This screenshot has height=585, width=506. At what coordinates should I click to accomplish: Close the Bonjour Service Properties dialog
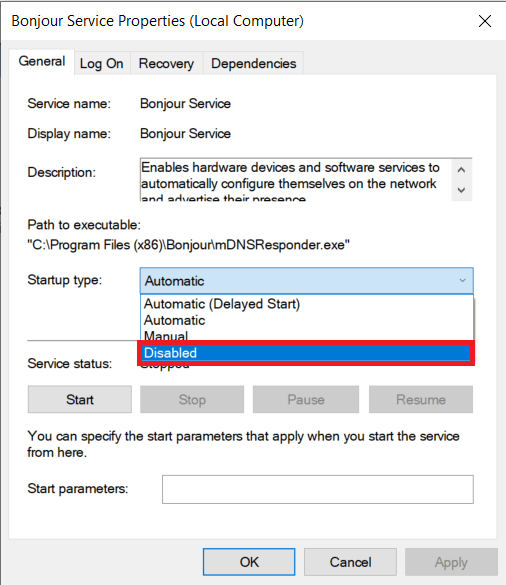coord(485,21)
